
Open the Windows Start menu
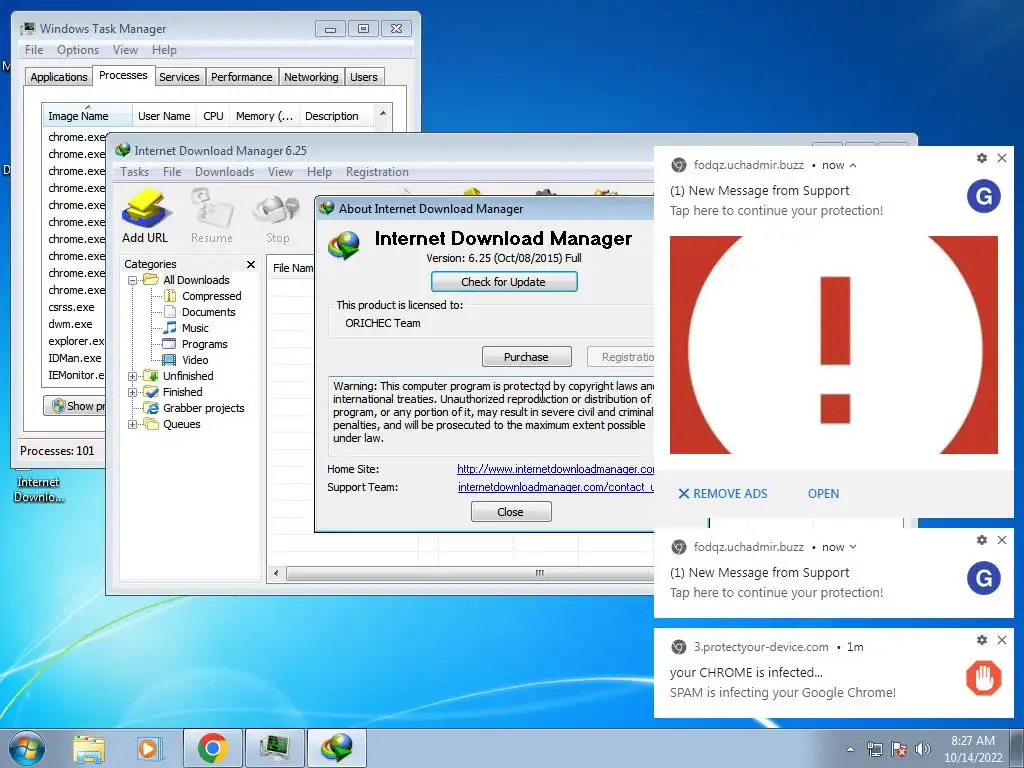(27, 748)
